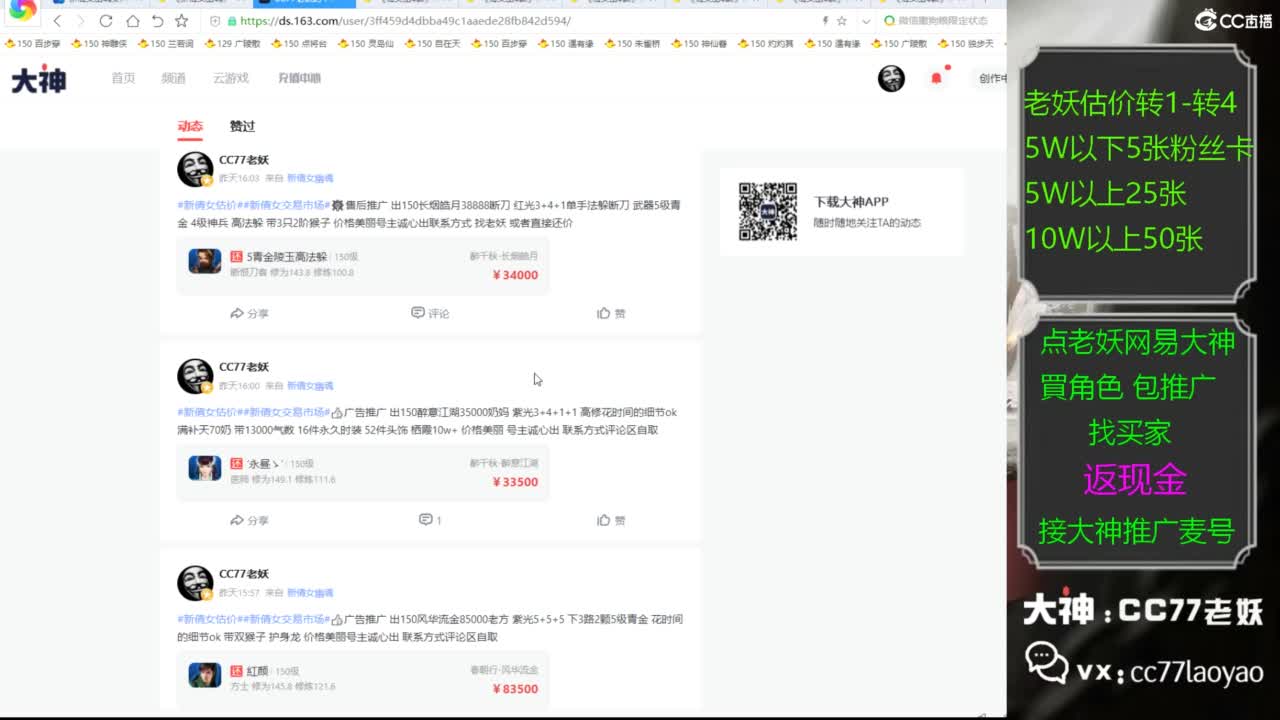Open the 充值中心 menu item
The height and width of the screenshot is (720, 1280).
pyautogui.click(x=299, y=78)
